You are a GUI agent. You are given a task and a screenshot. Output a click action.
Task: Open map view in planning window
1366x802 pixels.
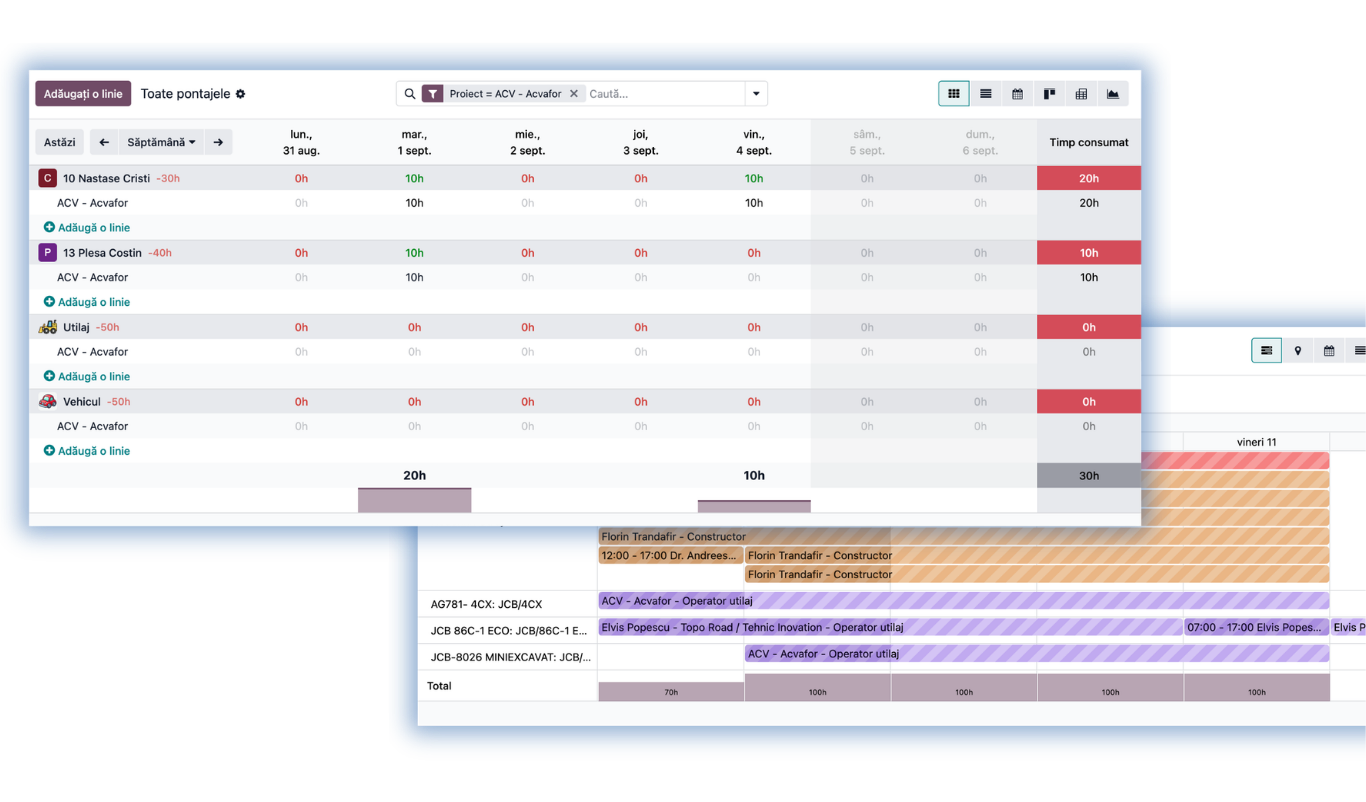click(x=1298, y=351)
